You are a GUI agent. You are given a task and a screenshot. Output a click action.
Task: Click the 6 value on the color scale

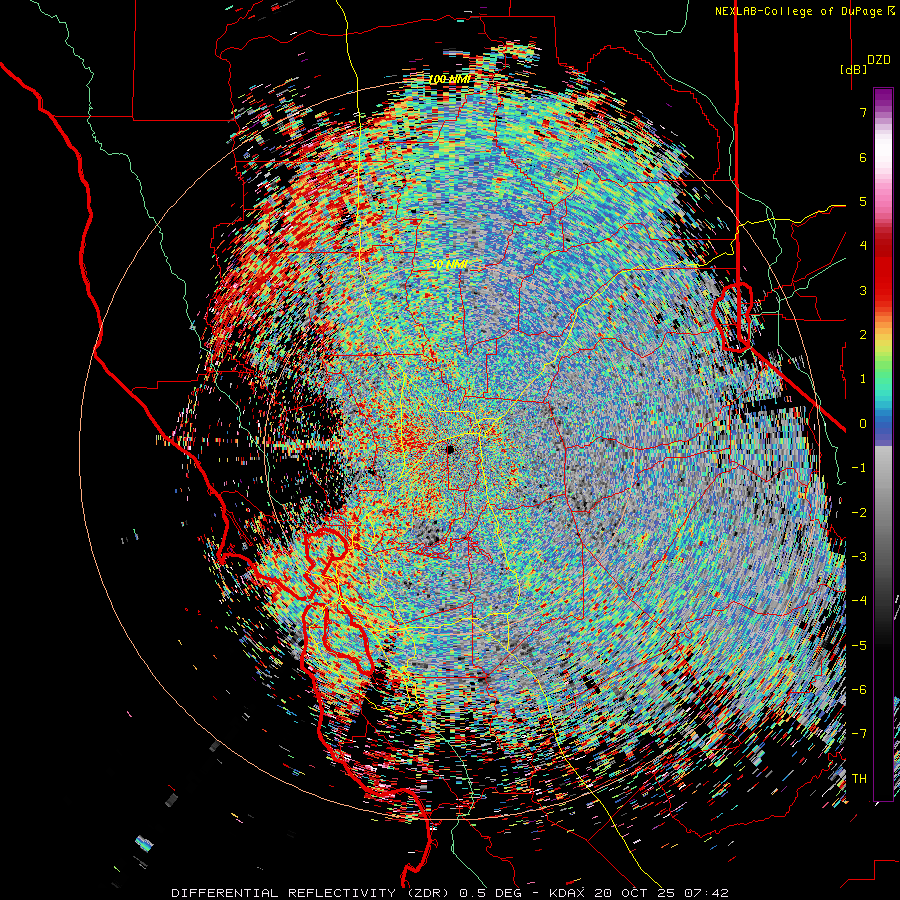coord(863,157)
